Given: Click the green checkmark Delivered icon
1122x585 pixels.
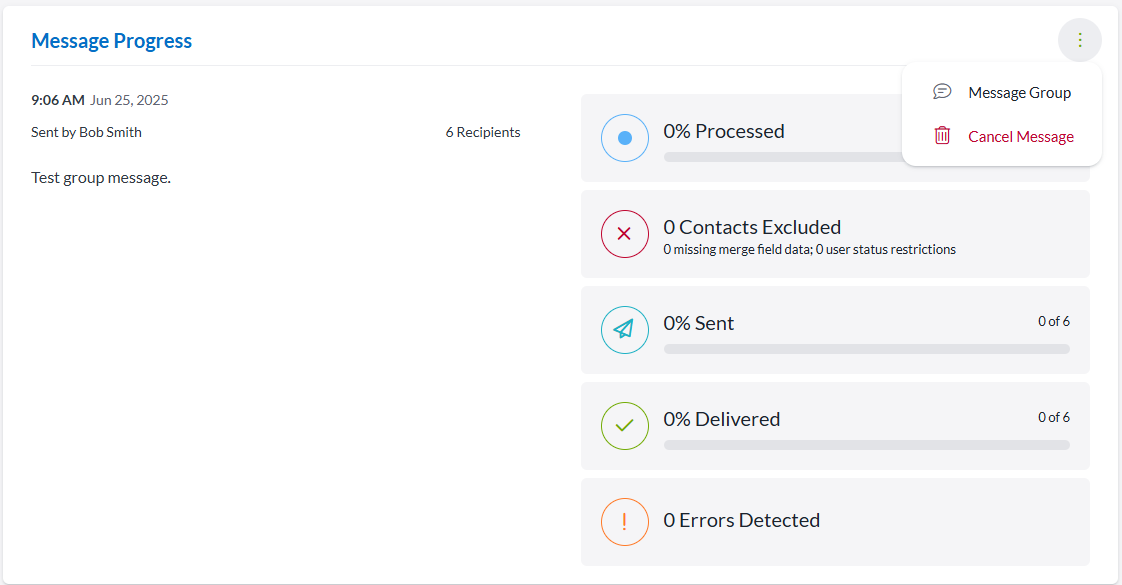Looking at the screenshot, I should 625,426.
